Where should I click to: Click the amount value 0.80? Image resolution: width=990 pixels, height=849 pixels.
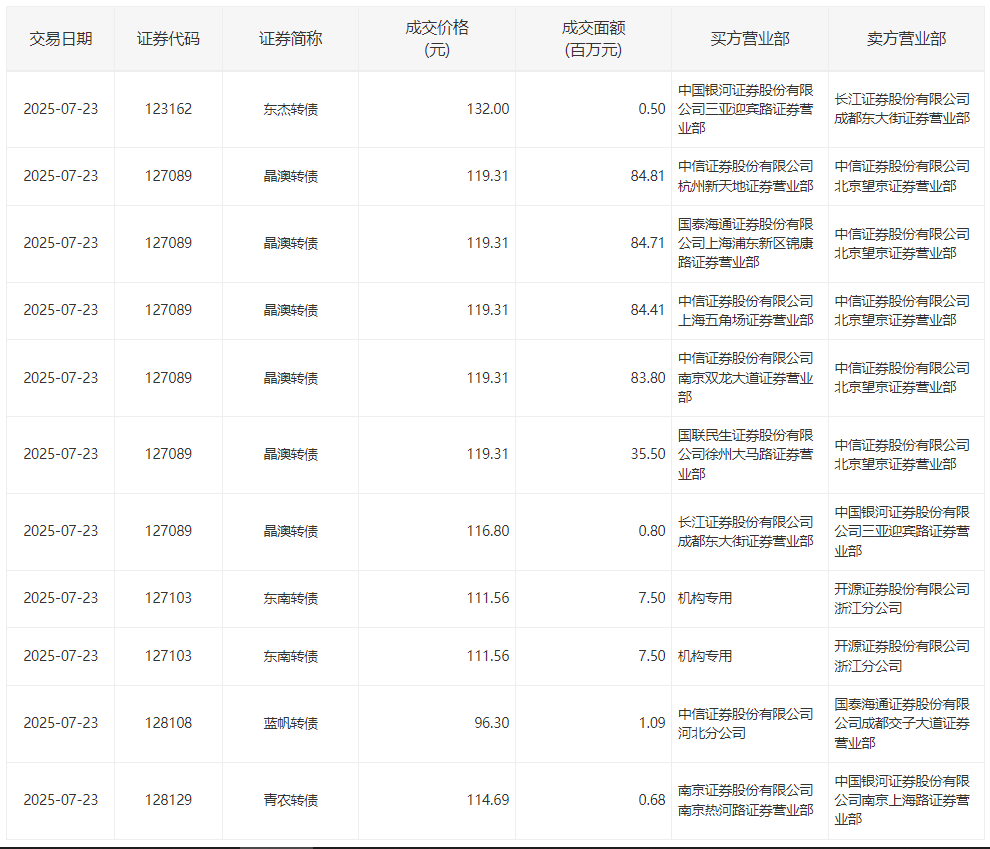coord(652,531)
